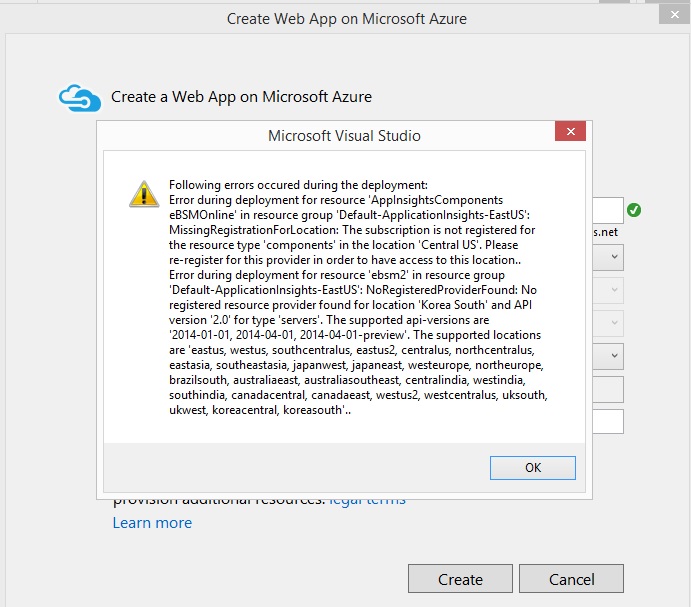The height and width of the screenshot is (607, 691).
Task: Click the web app name input field
Action: pos(608,210)
